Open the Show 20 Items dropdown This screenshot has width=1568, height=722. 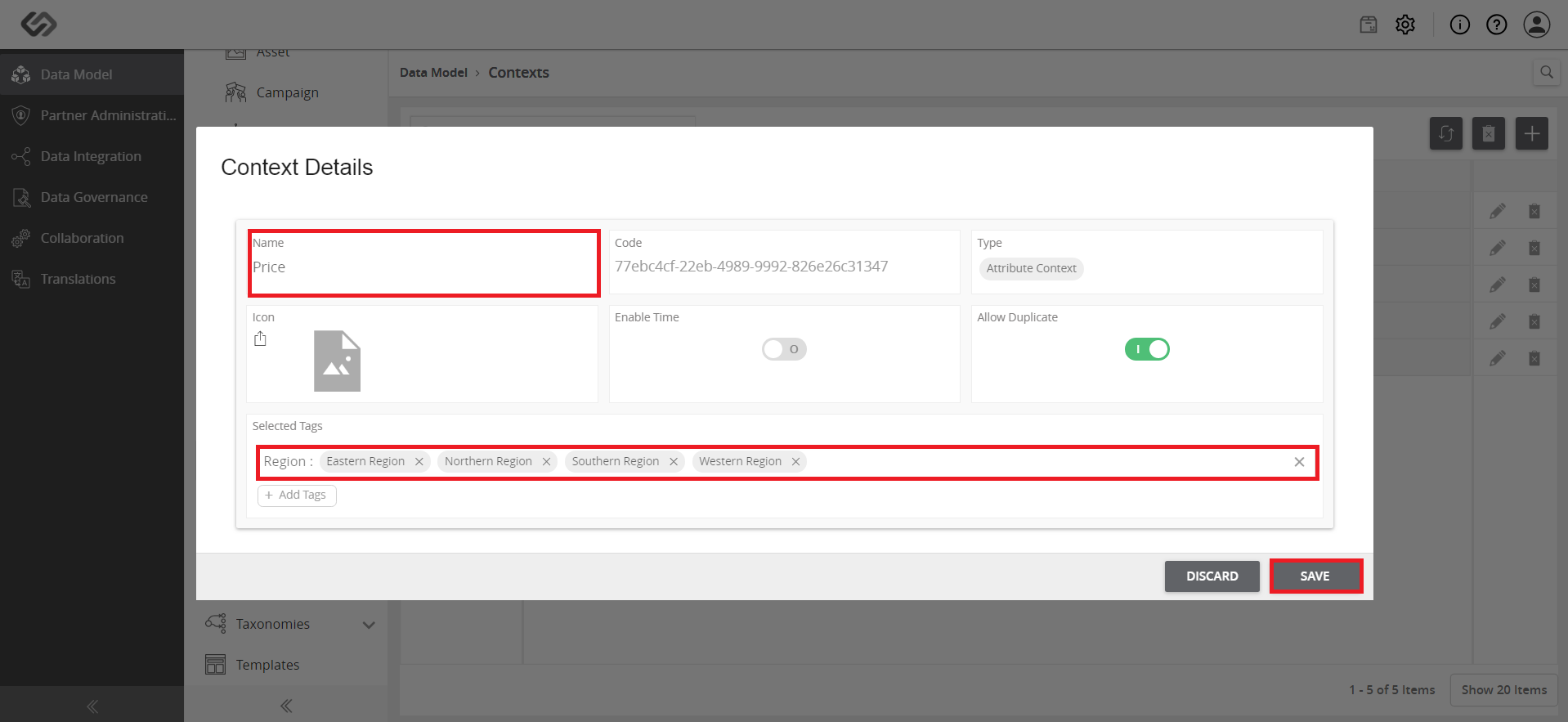click(1503, 690)
